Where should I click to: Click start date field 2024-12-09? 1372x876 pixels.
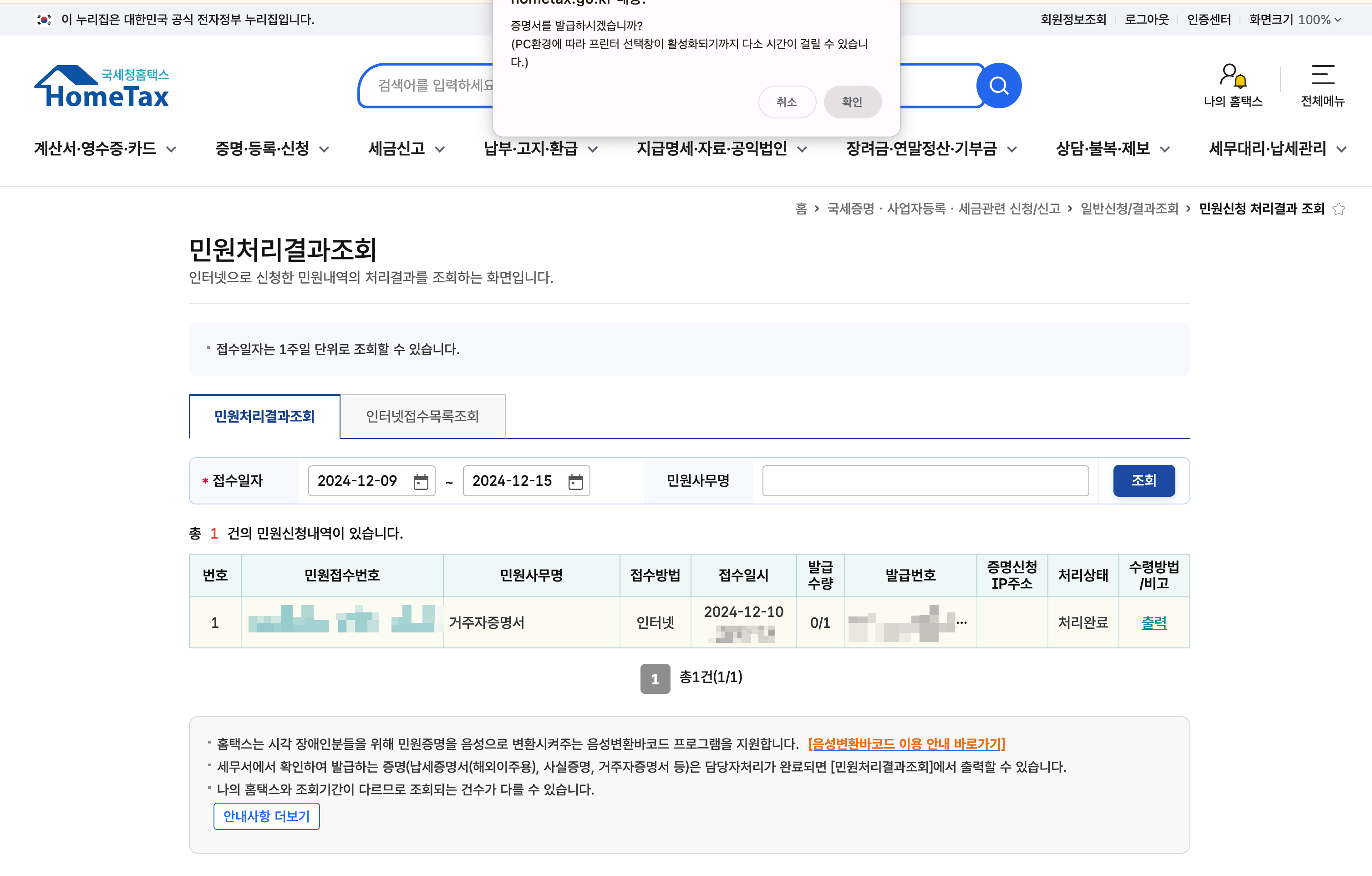tap(371, 481)
